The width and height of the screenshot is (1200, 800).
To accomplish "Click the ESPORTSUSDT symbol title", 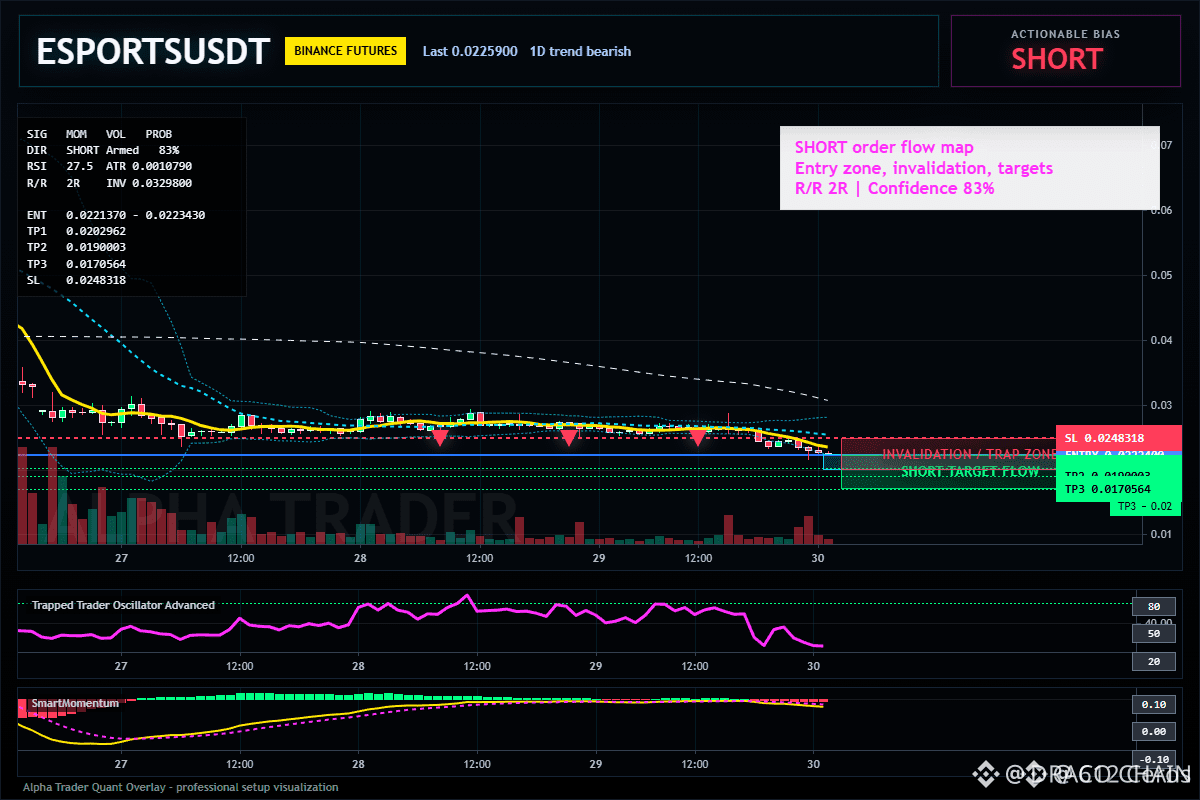I will click(153, 52).
